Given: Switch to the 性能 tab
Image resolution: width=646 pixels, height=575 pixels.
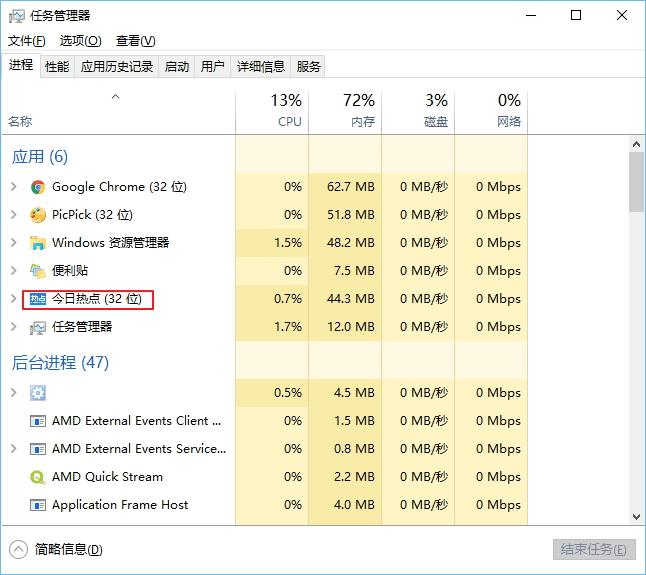Looking at the screenshot, I should tap(57, 66).
